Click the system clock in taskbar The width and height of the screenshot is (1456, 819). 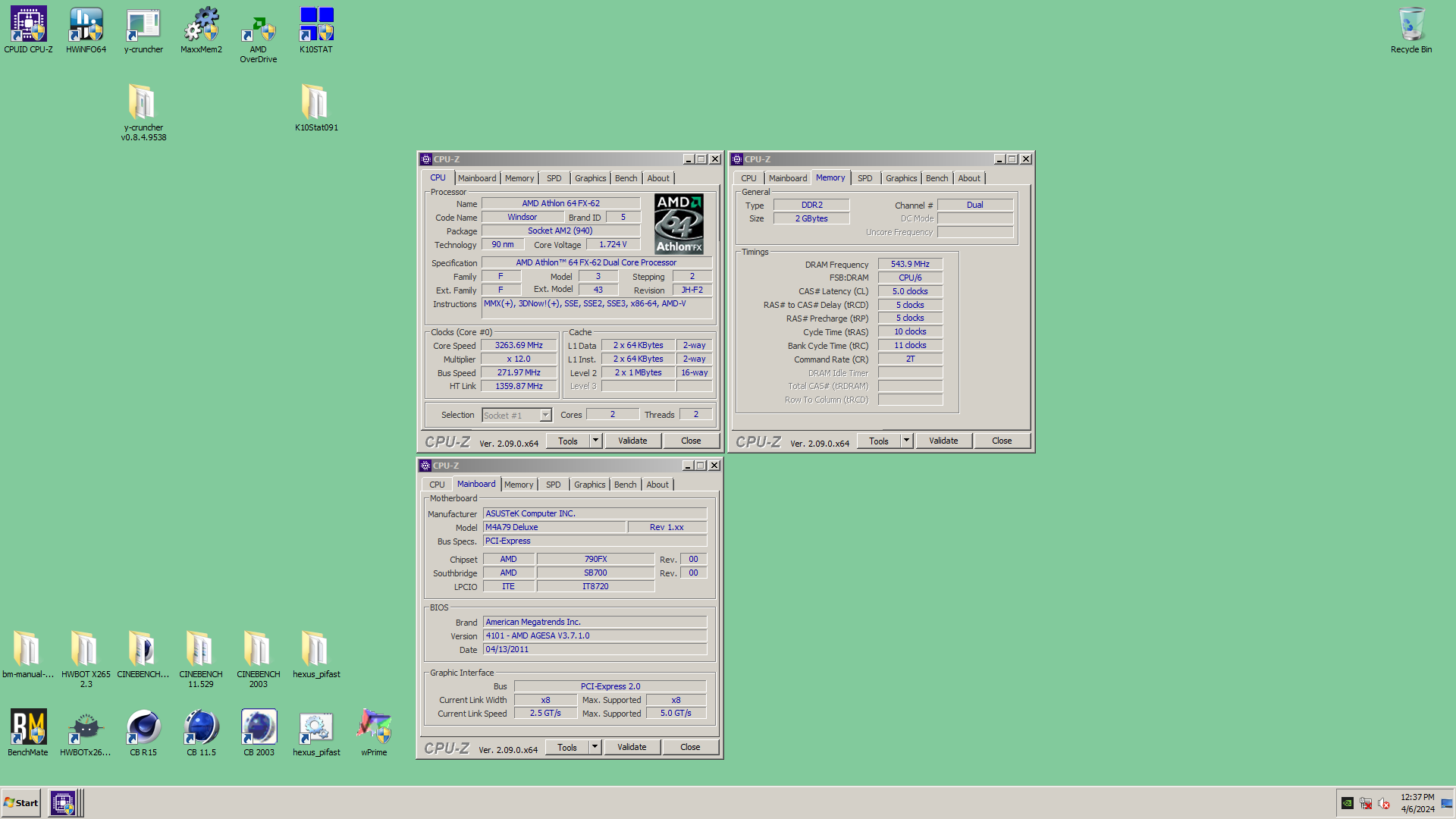coord(1417,803)
